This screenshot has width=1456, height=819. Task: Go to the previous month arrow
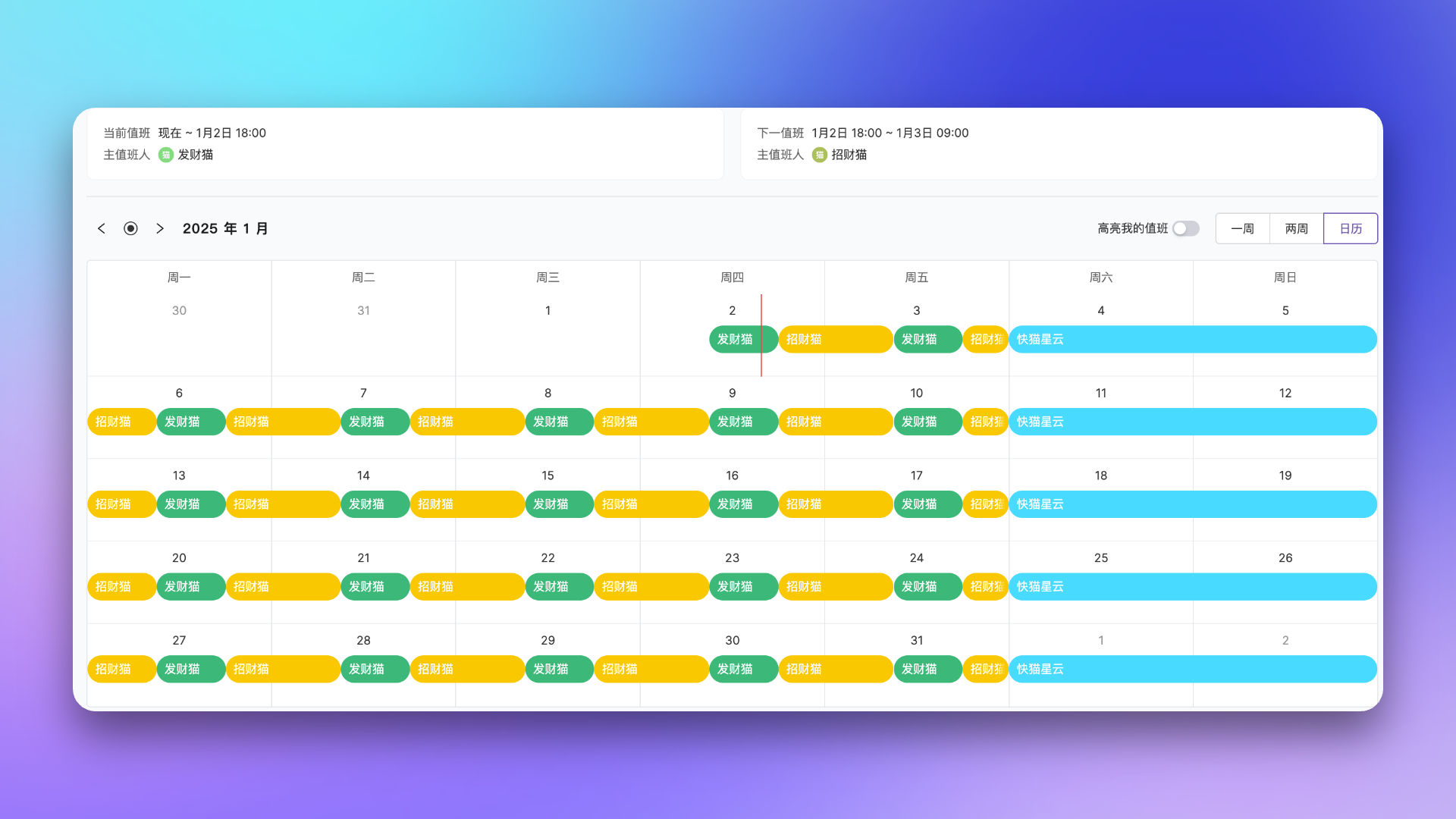[102, 228]
